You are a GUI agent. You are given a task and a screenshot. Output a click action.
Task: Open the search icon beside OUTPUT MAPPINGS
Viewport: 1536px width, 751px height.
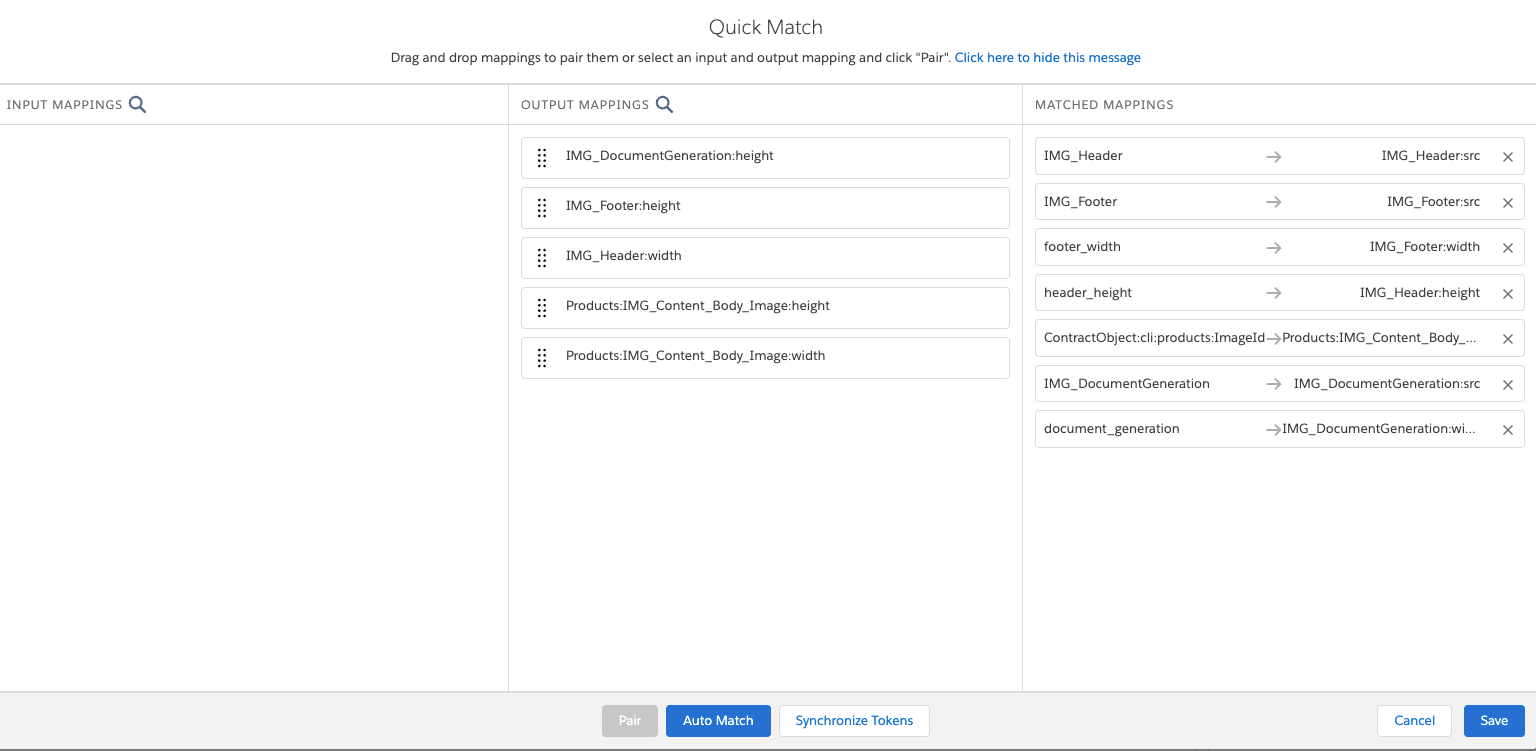665,104
